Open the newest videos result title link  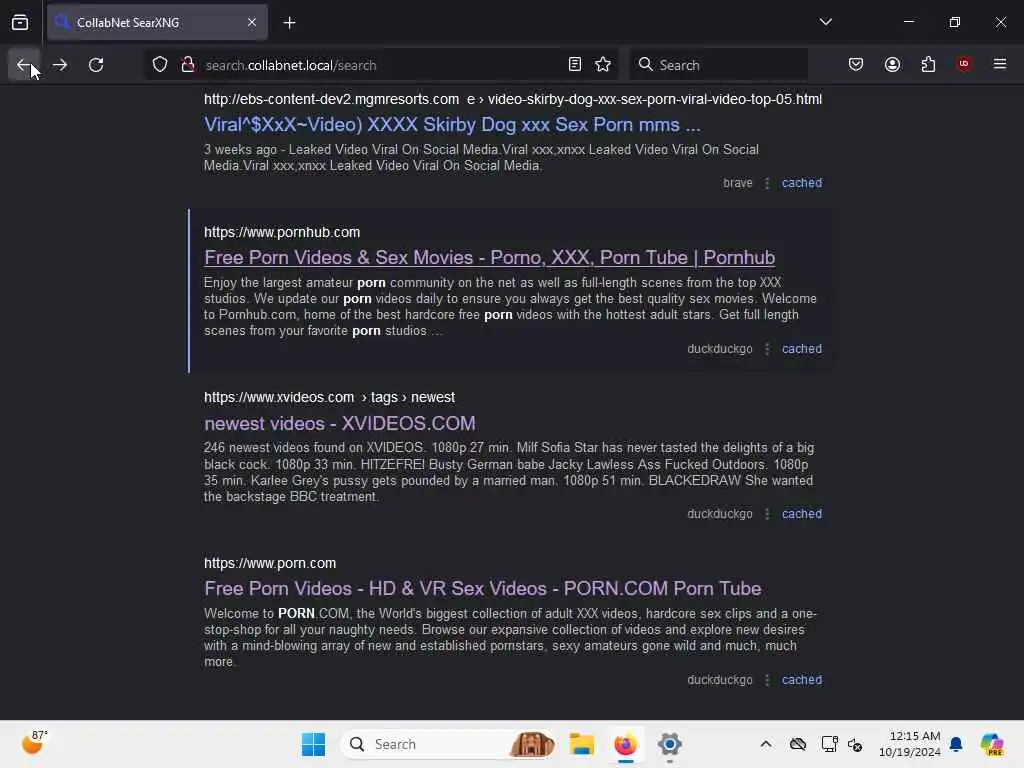340,423
